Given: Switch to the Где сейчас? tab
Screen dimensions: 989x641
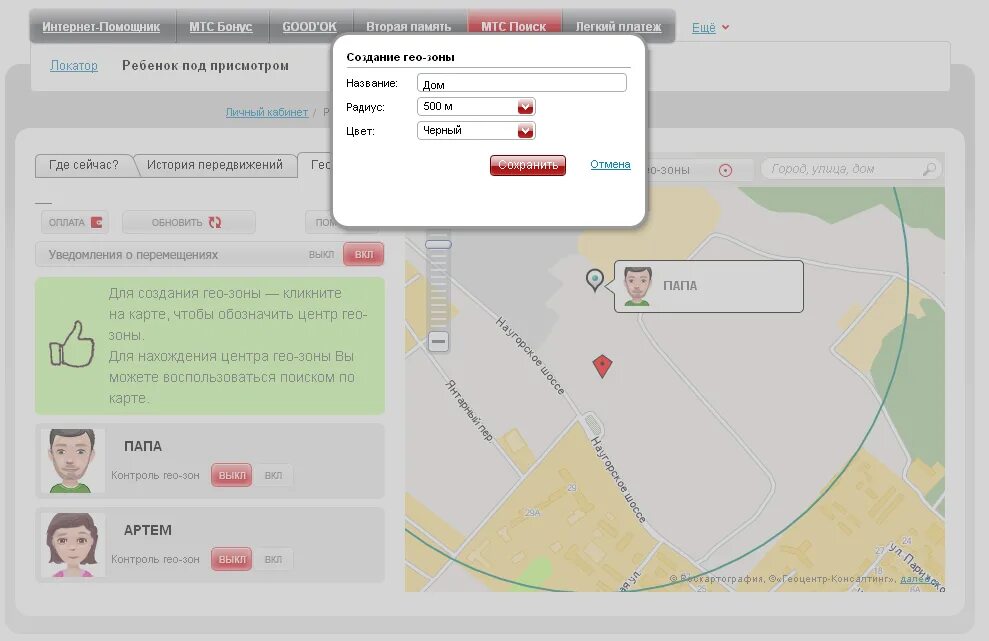Looking at the screenshot, I should (x=84, y=165).
